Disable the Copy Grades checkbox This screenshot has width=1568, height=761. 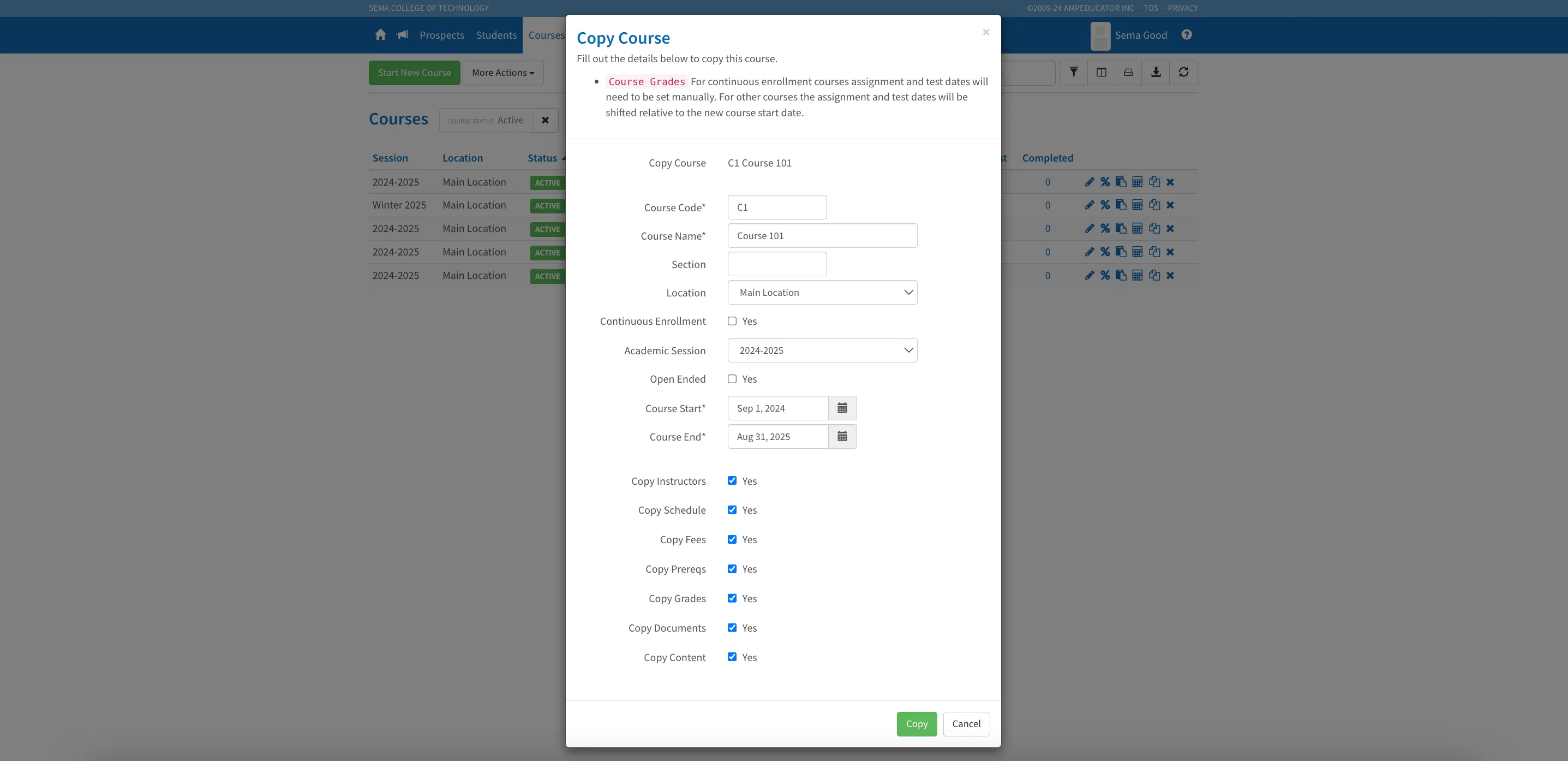pyautogui.click(x=732, y=598)
